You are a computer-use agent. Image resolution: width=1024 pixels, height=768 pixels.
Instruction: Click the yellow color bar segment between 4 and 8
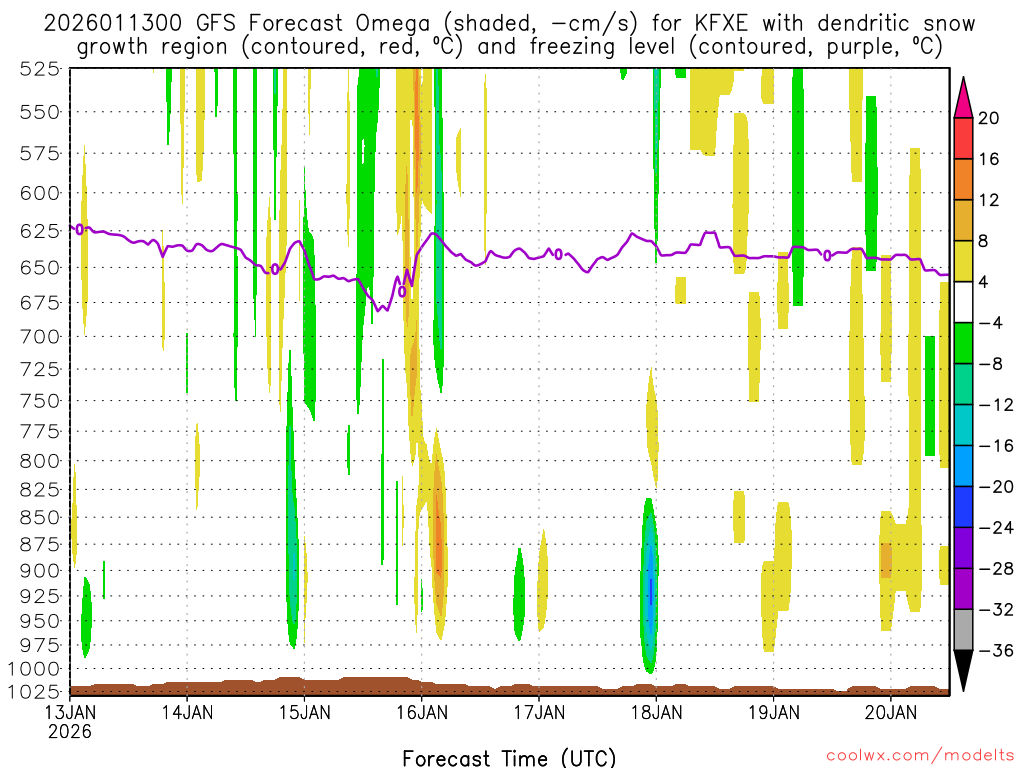[963, 261]
